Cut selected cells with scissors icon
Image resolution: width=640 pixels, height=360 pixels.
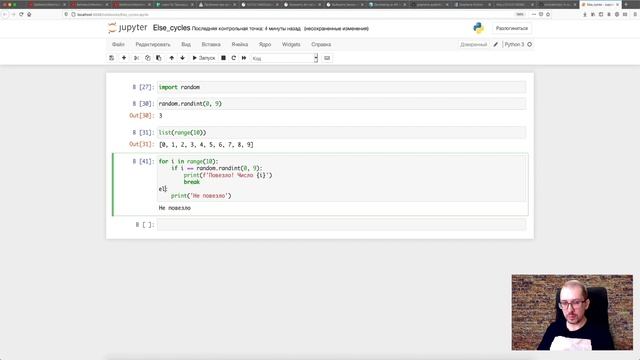click(x=136, y=58)
